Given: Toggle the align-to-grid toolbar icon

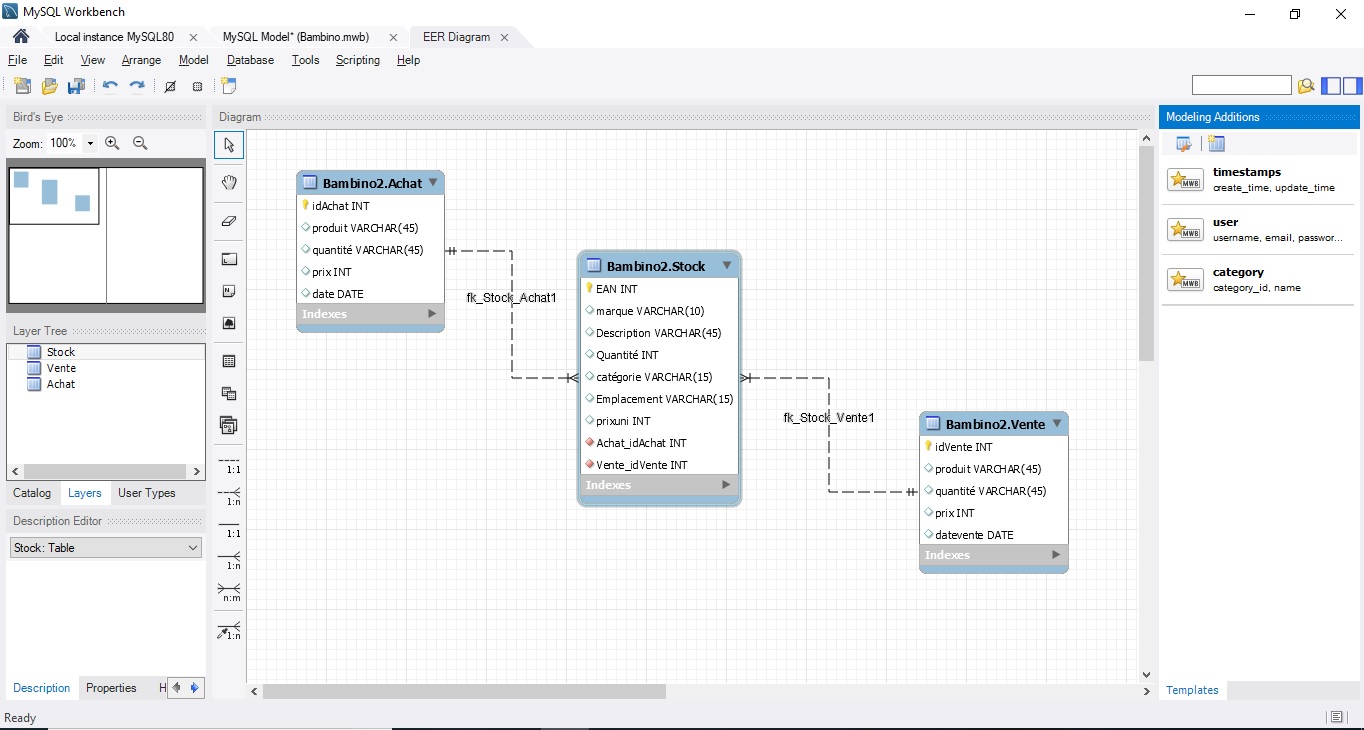Looking at the screenshot, I should point(197,86).
